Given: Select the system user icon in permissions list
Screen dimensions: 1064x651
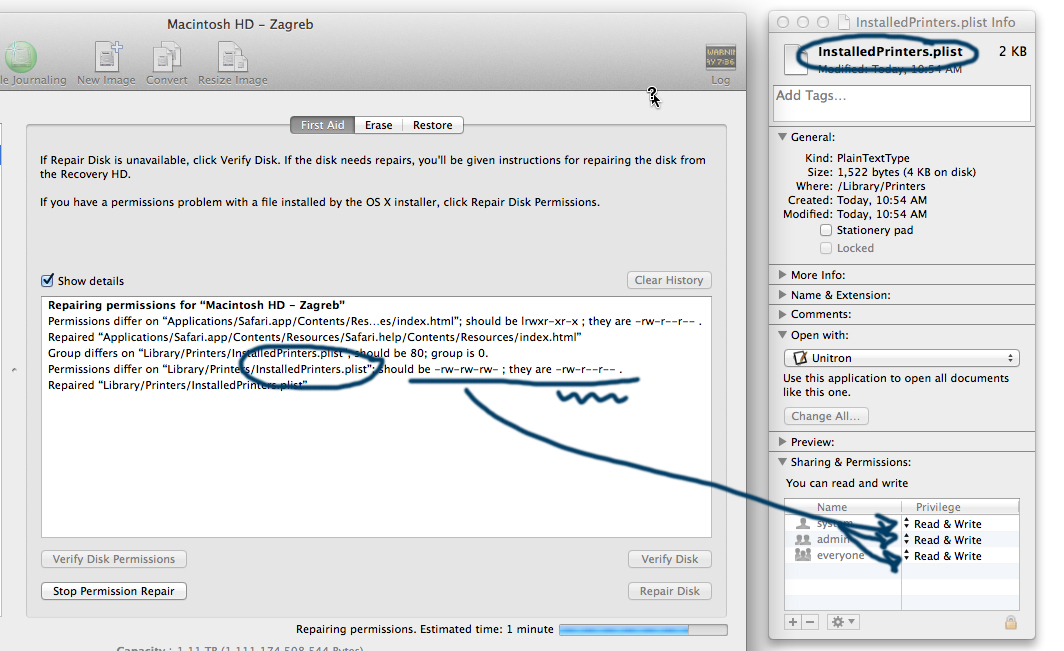Looking at the screenshot, I should [803, 523].
